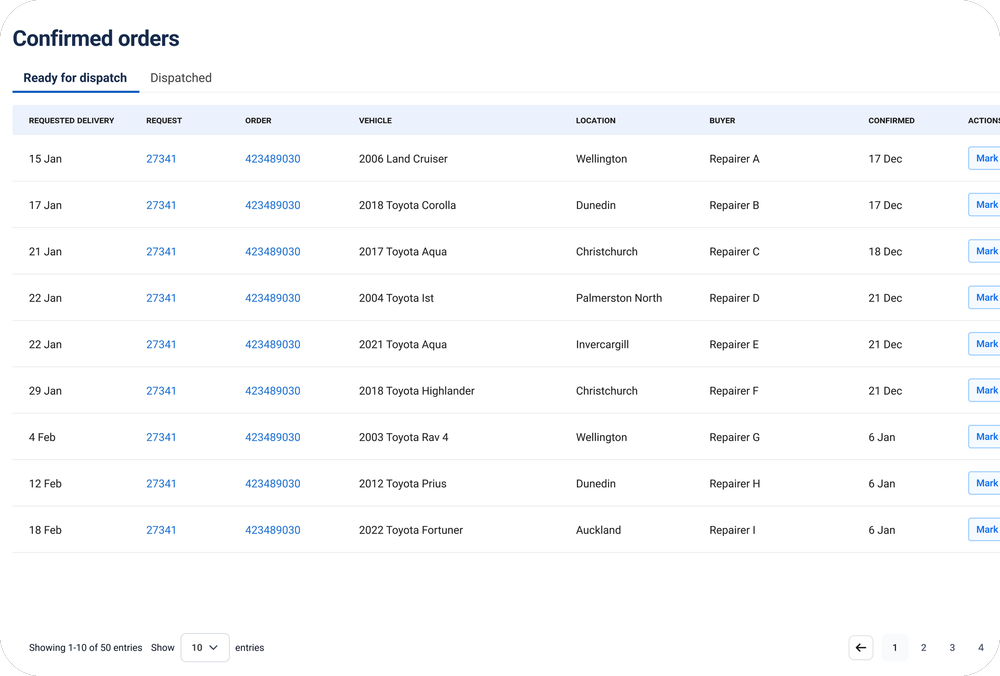Image resolution: width=1000 pixels, height=676 pixels.
Task: Click Mark button for Repairer I row
Action: pyautogui.click(x=984, y=529)
